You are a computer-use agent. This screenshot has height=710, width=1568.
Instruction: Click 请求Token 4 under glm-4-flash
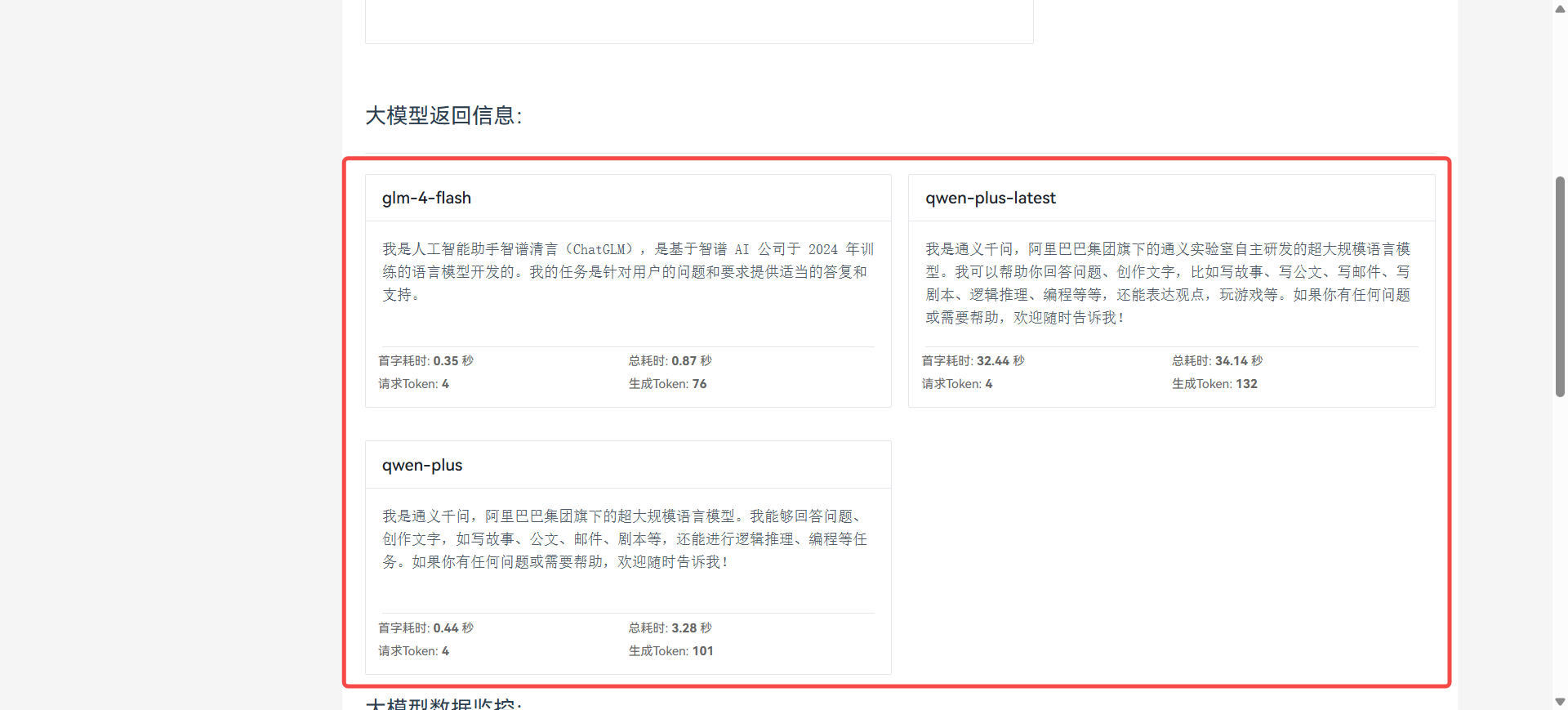point(413,383)
